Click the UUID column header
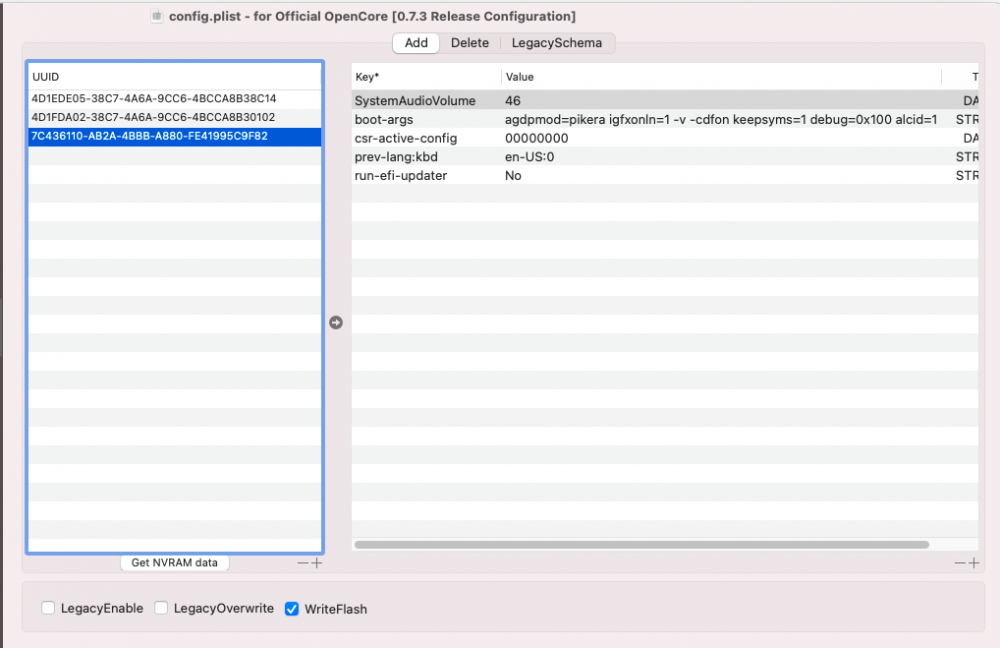Viewport: 1000px width, 648px height. [x=175, y=77]
